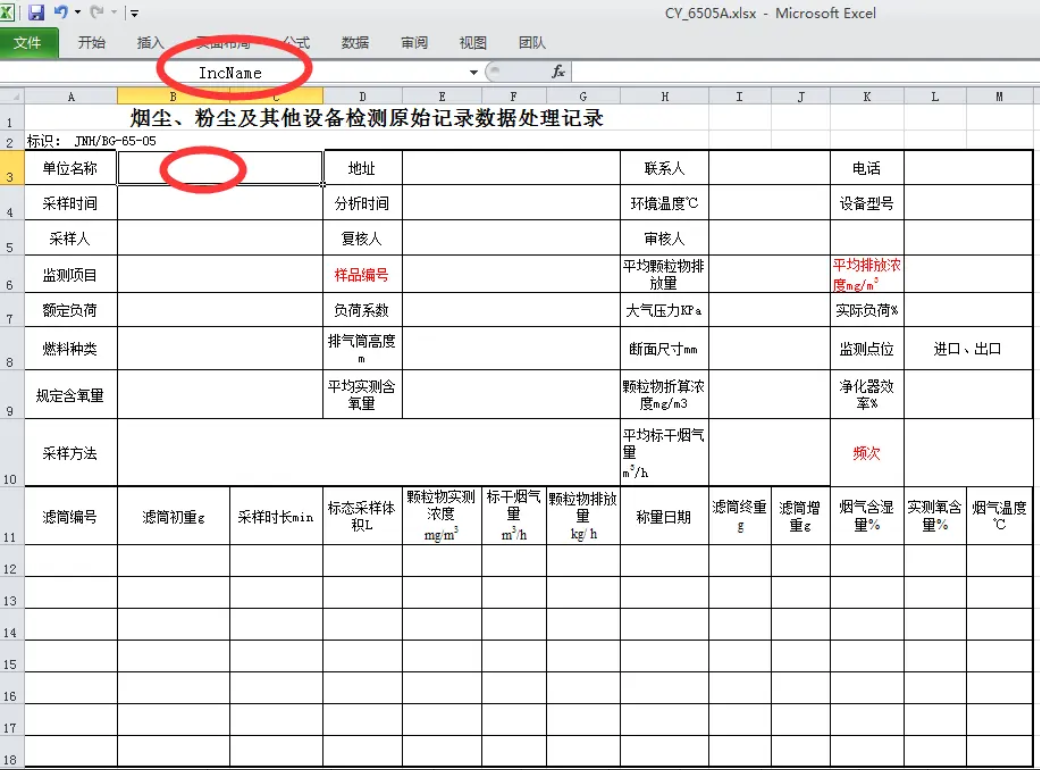This screenshot has width=1040, height=770.
Task: Click the Undo icon
Action: [x=60, y=10]
